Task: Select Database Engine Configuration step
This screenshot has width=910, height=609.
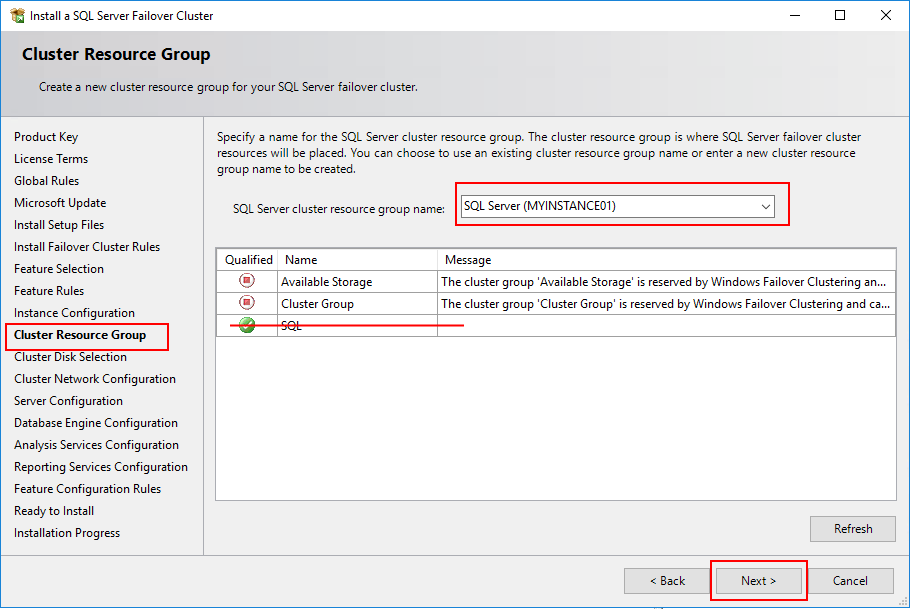Action: coord(96,423)
